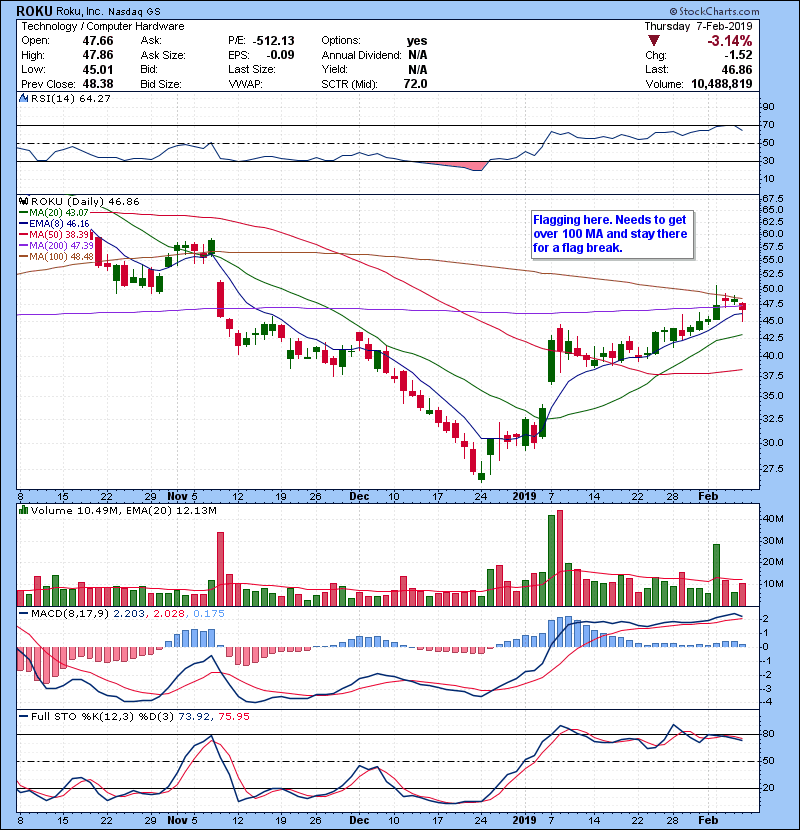Click the -3.14% percent change
Viewport: 800px width, 830px height.
coord(730,41)
